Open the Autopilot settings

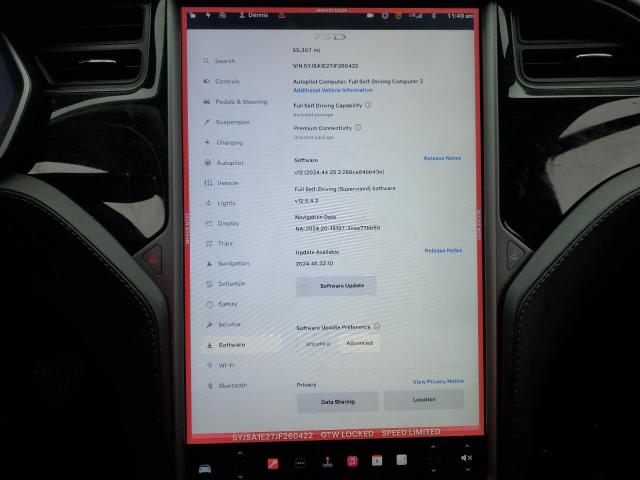tap(224, 163)
